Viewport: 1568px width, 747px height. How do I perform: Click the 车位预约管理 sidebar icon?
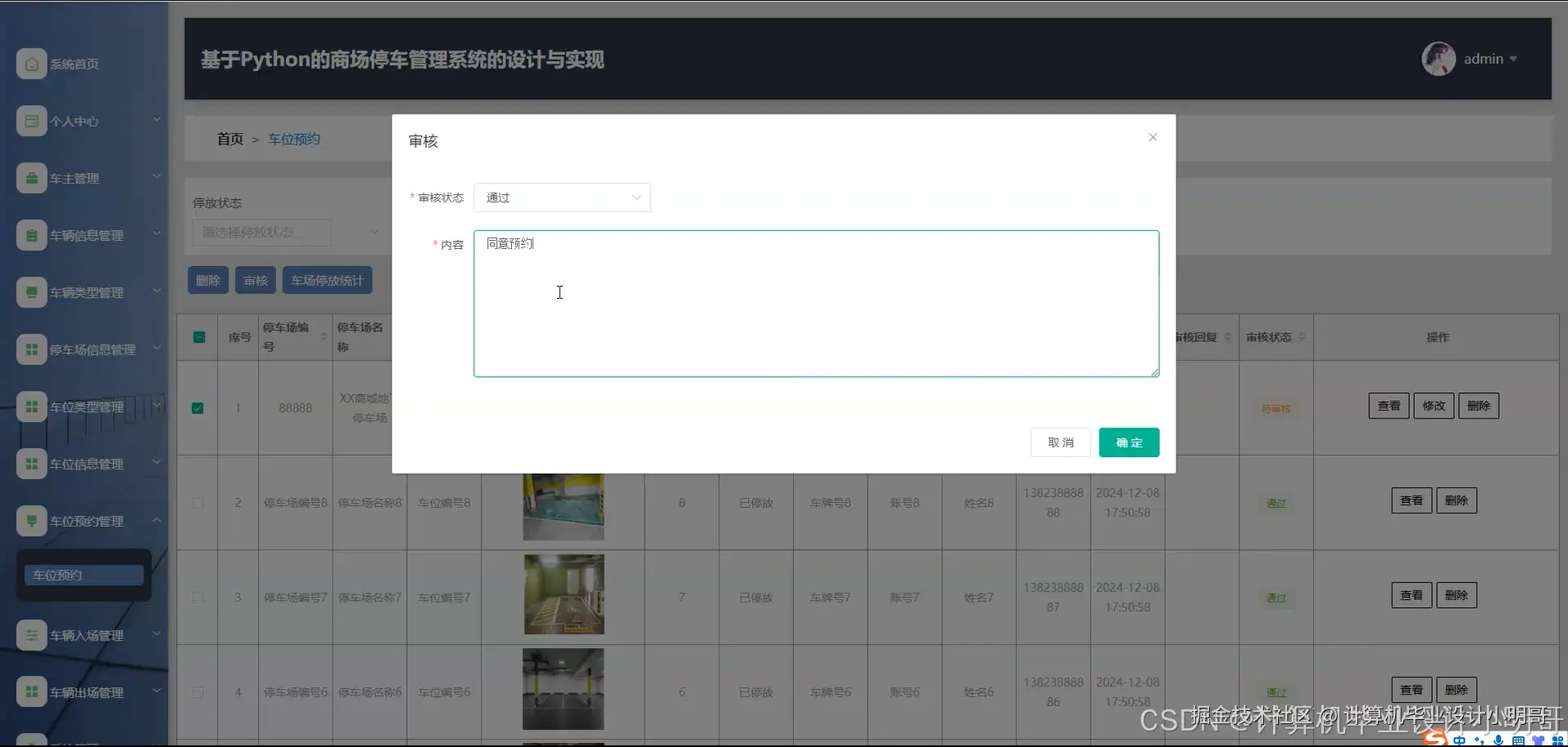pos(31,521)
